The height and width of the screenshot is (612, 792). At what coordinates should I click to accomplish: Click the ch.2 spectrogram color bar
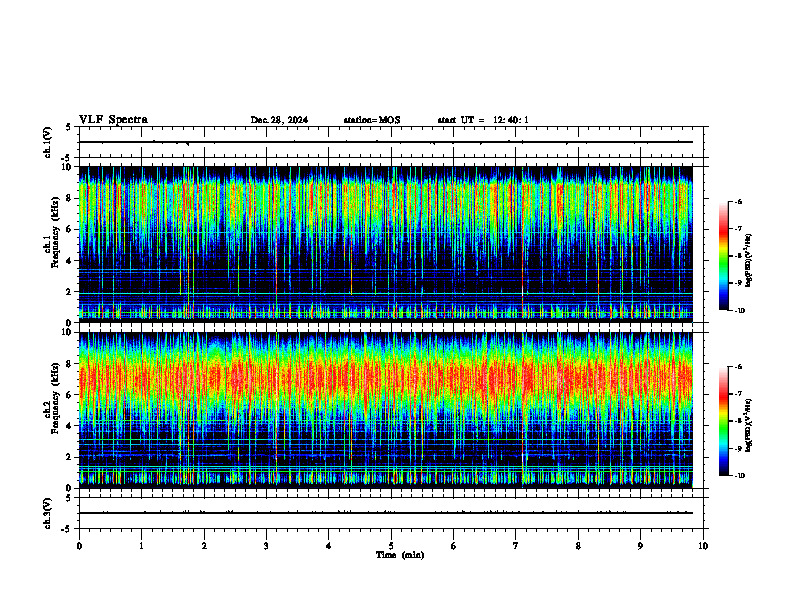click(x=723, y=421)
